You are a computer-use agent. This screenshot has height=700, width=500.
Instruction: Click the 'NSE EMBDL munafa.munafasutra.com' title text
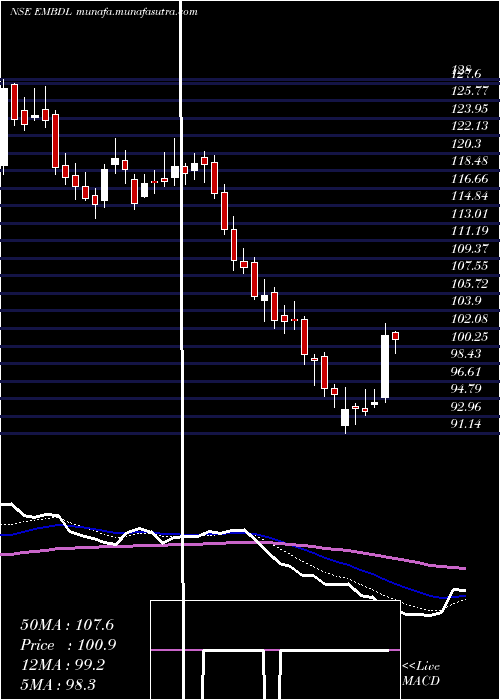(x=104, y=12)
